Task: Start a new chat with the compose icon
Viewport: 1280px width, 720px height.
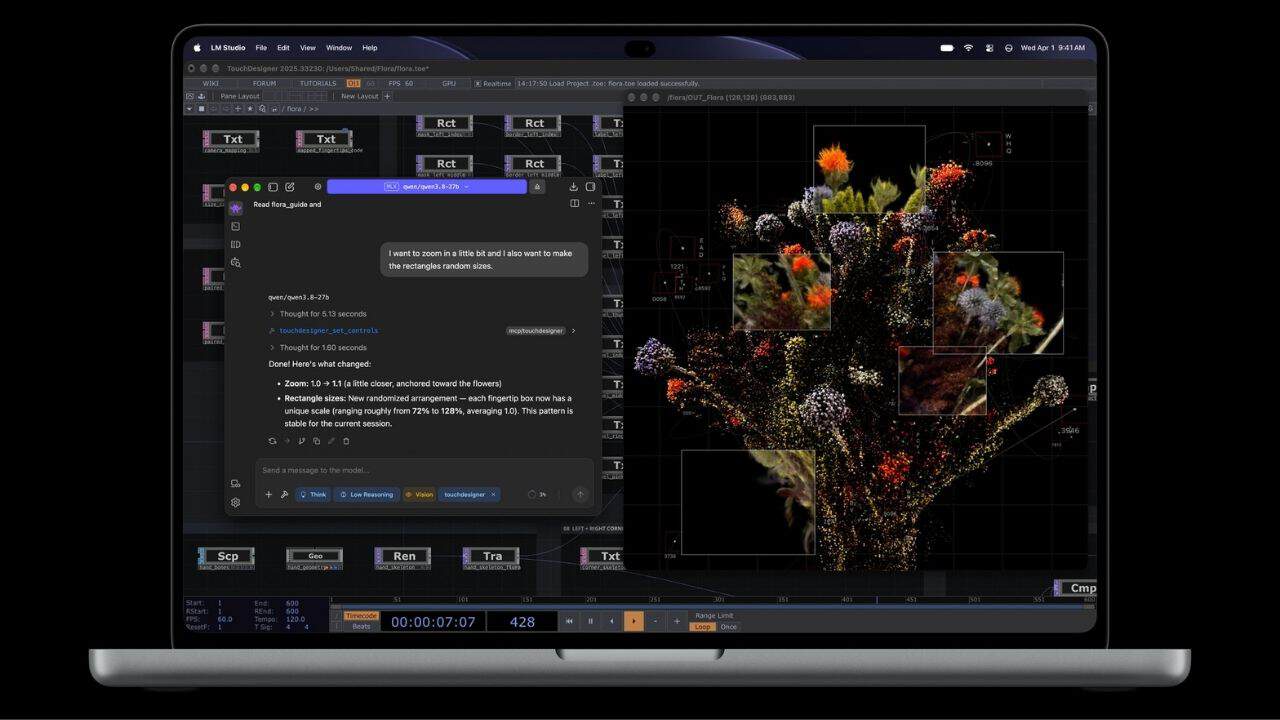Action: [x=290, y=187]
